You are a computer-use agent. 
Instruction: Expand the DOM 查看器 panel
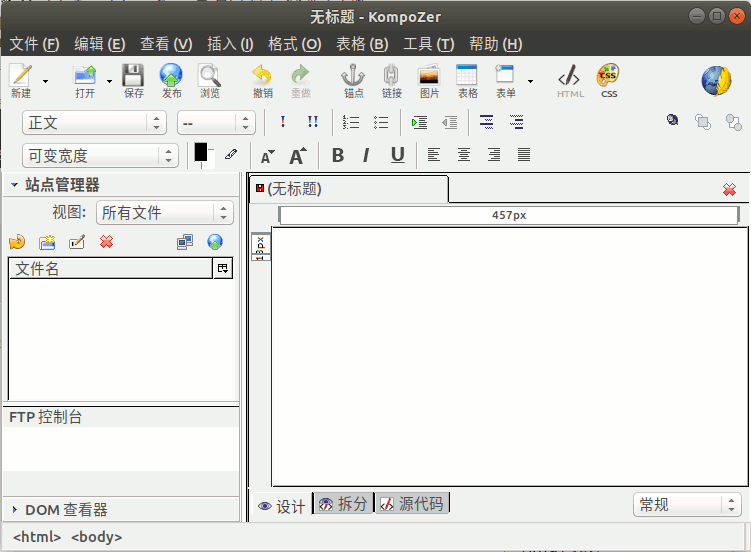point(14,509)
